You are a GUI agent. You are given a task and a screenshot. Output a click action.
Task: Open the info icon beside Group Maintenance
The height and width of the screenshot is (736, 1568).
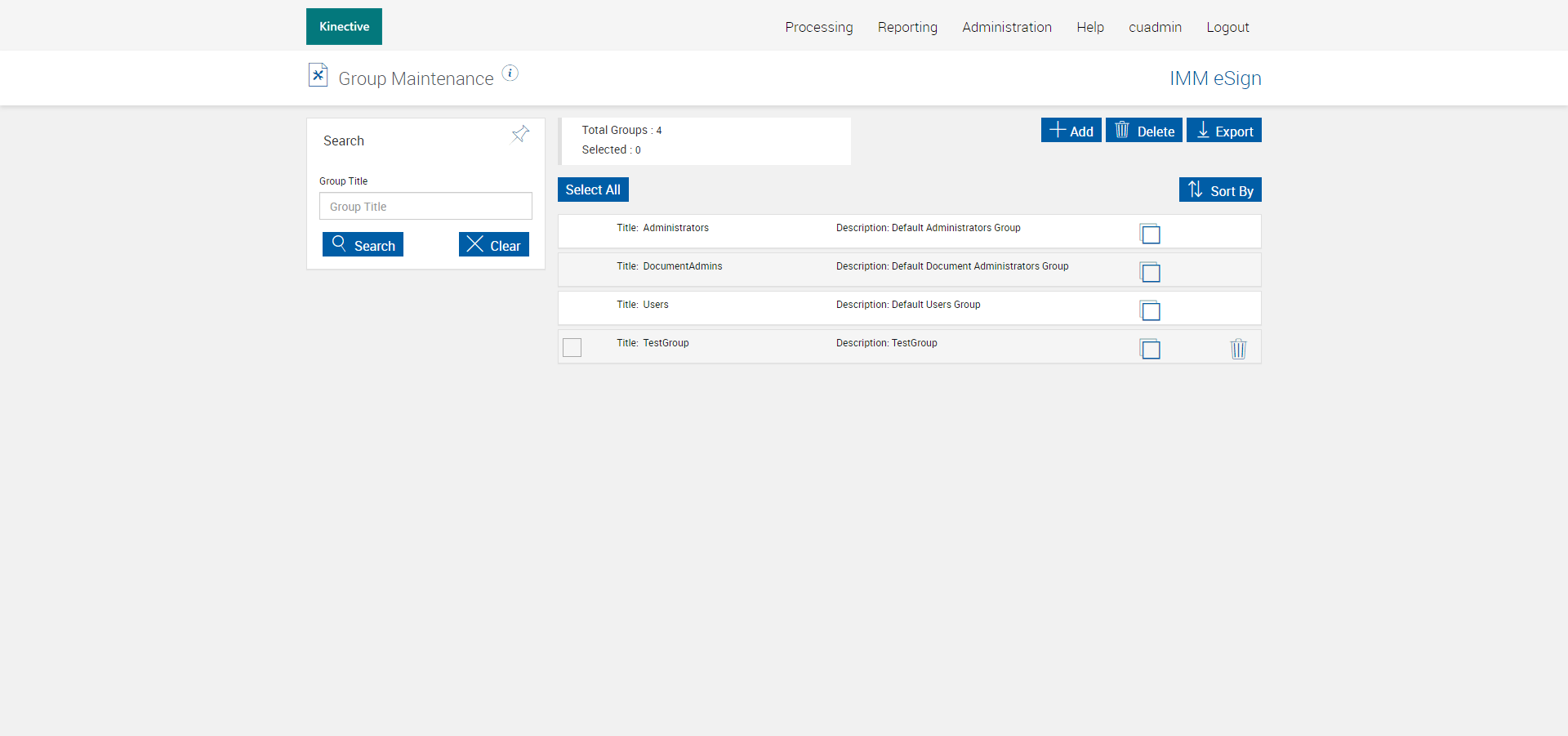pyautogui.click(x=510, y=73)
